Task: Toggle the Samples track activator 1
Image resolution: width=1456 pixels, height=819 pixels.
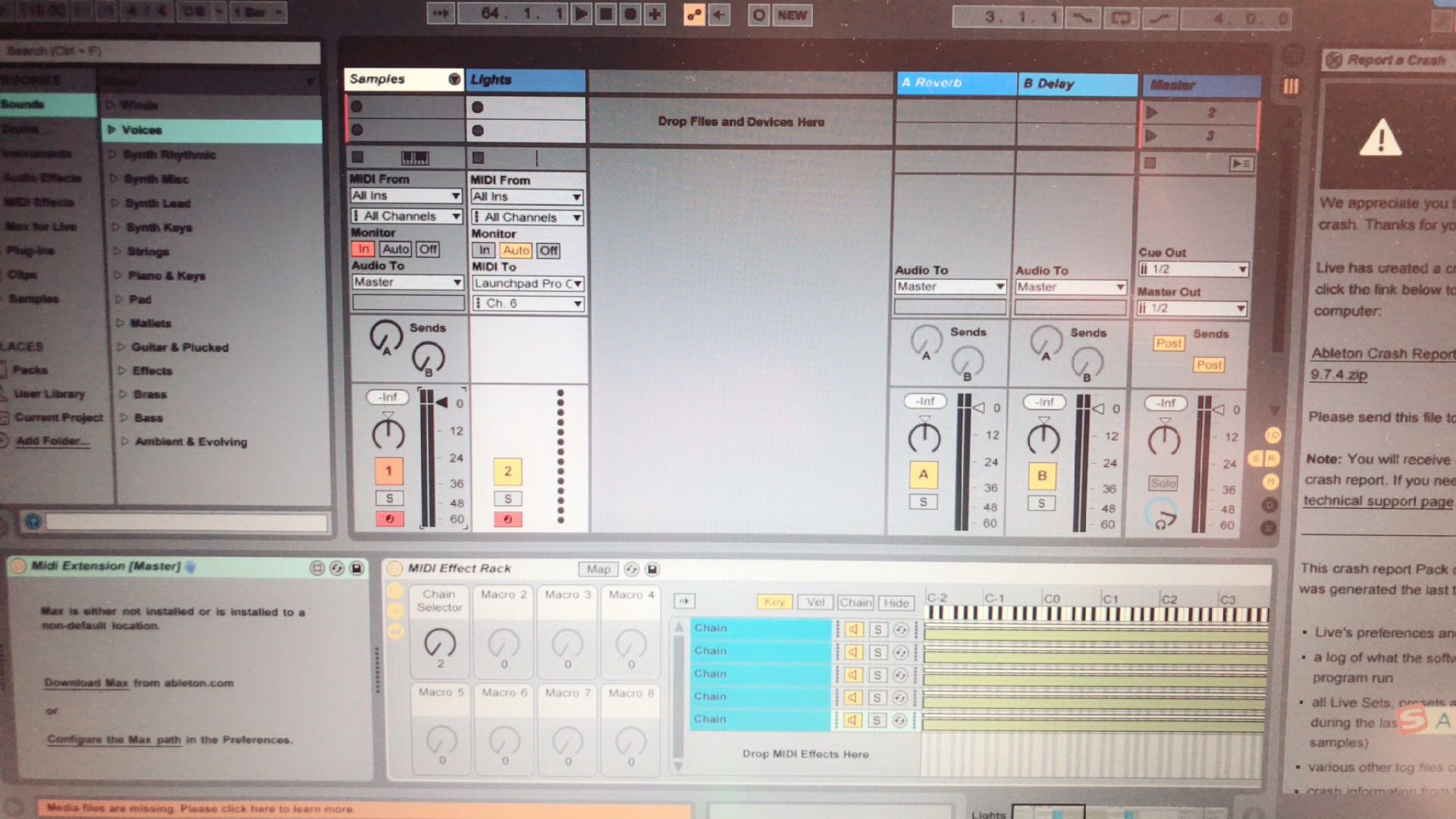Action: 389,471
